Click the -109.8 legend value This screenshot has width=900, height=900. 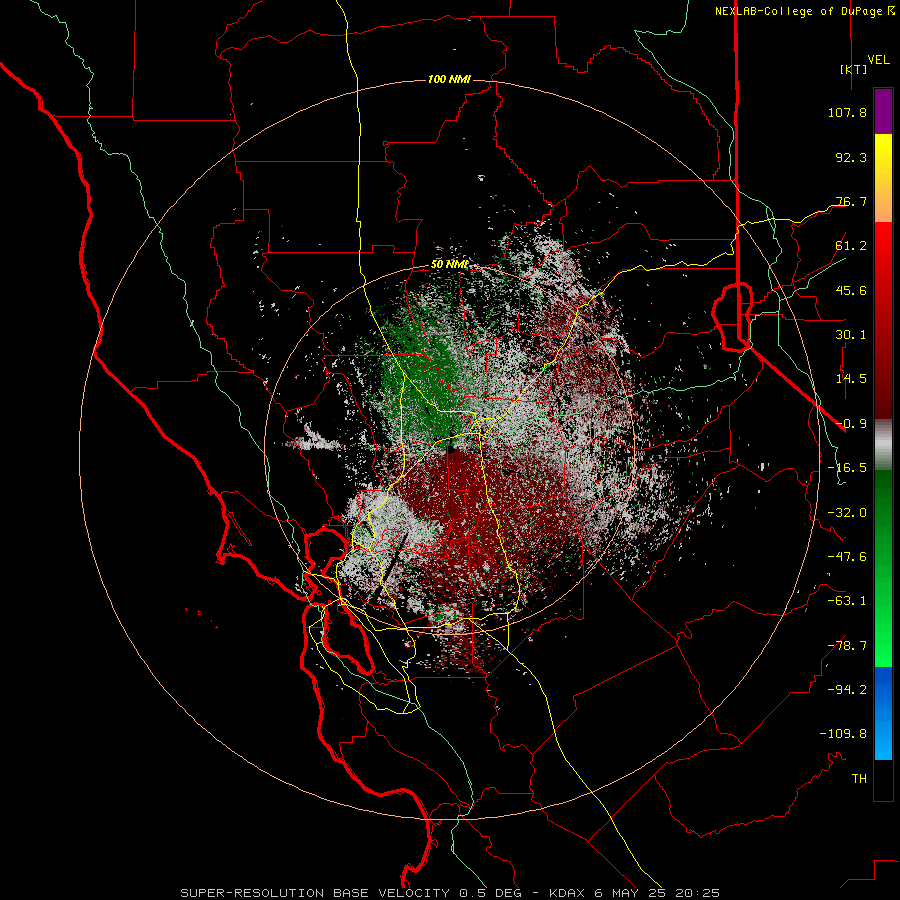click(843, 734)
